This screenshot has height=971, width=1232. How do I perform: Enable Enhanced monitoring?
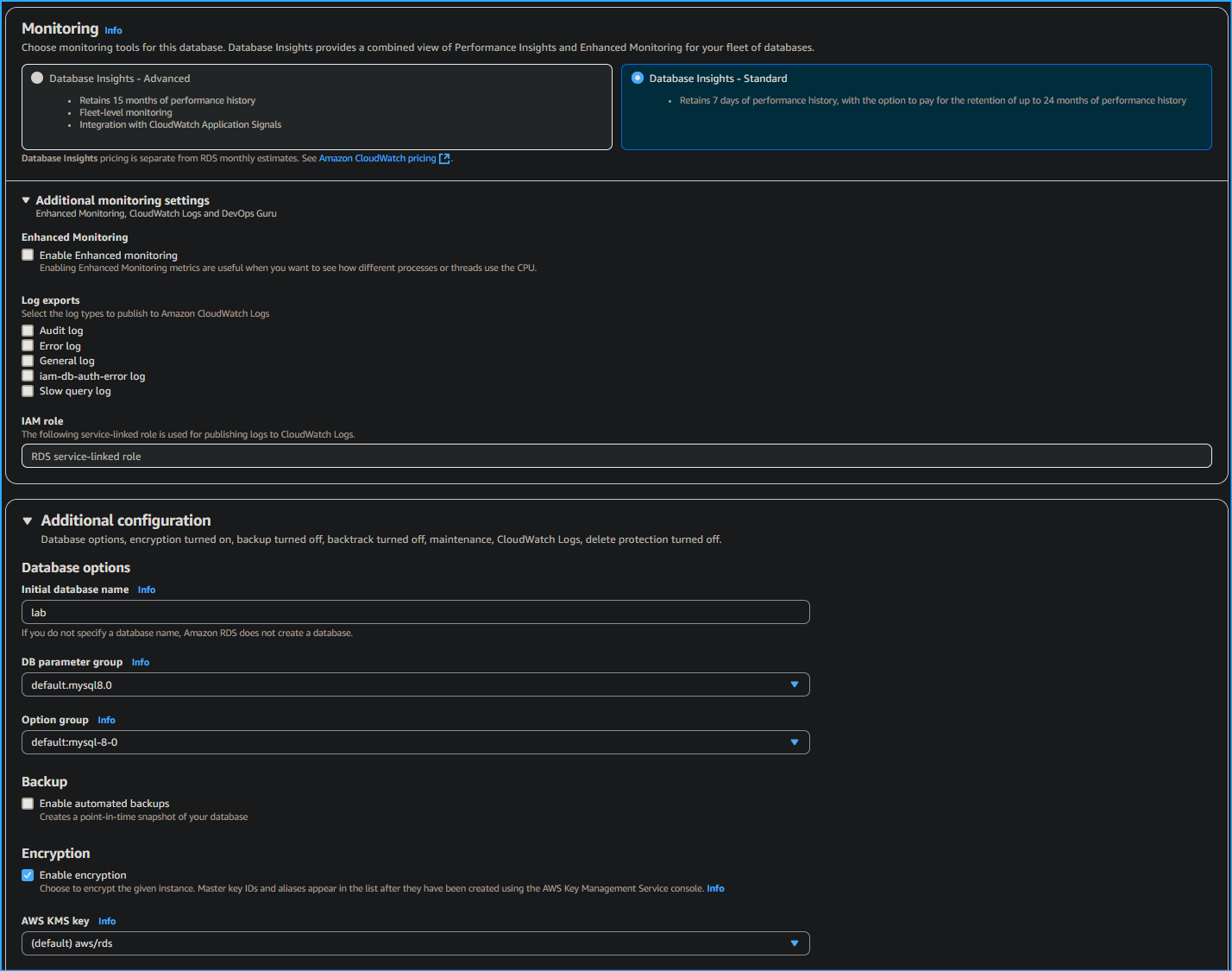point(27,255)
